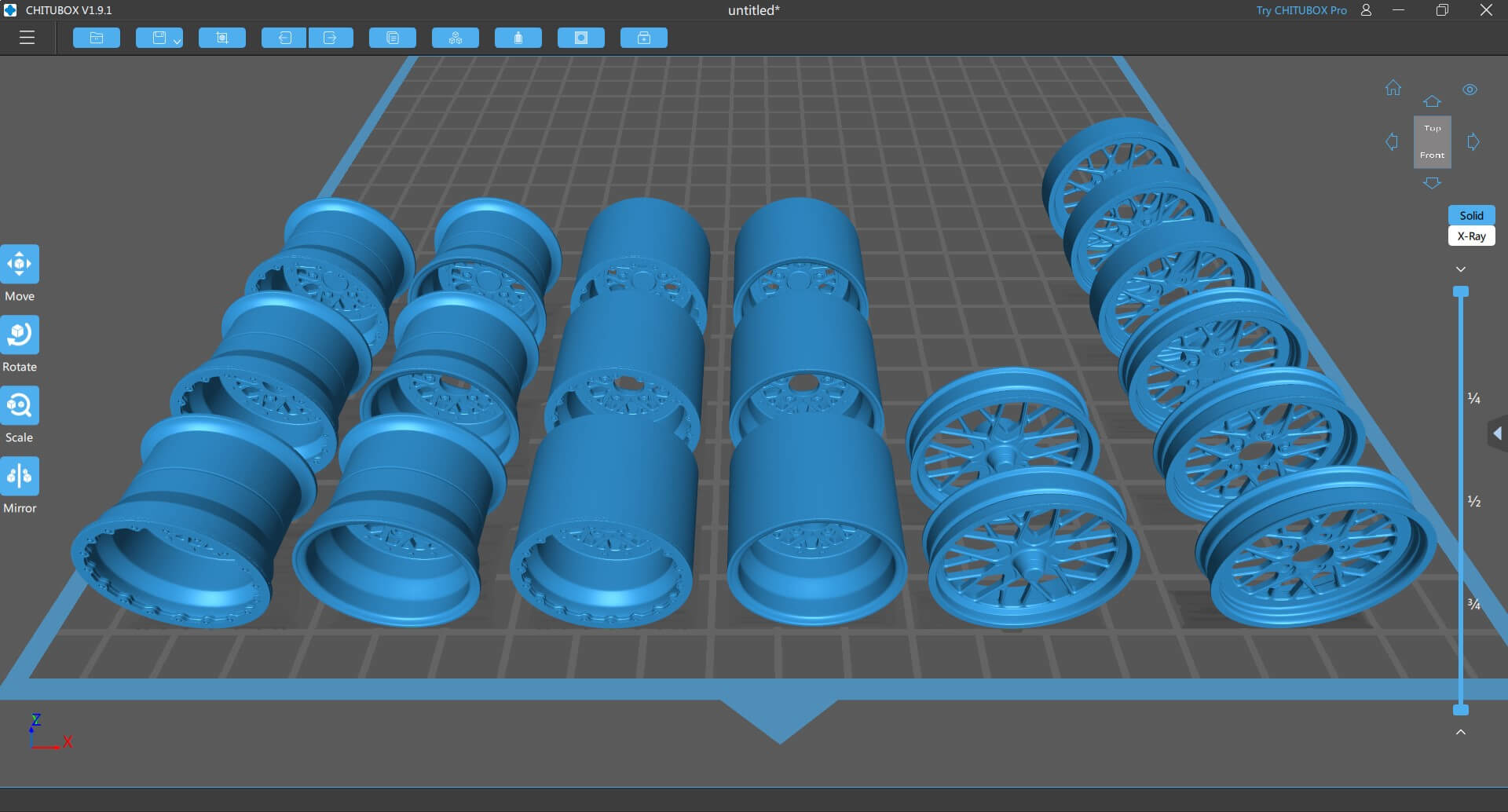
Task: Click the Open File folder icon
Action: pyautogui.click(x=97, y=38)
